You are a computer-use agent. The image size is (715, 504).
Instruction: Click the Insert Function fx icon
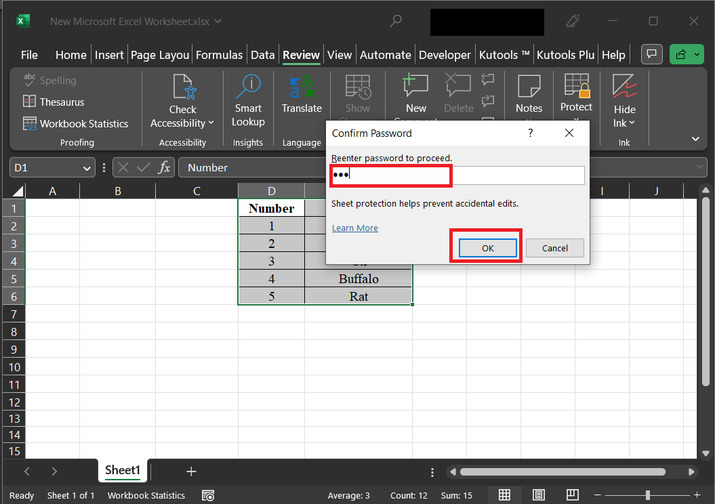[x=165, y=168]
